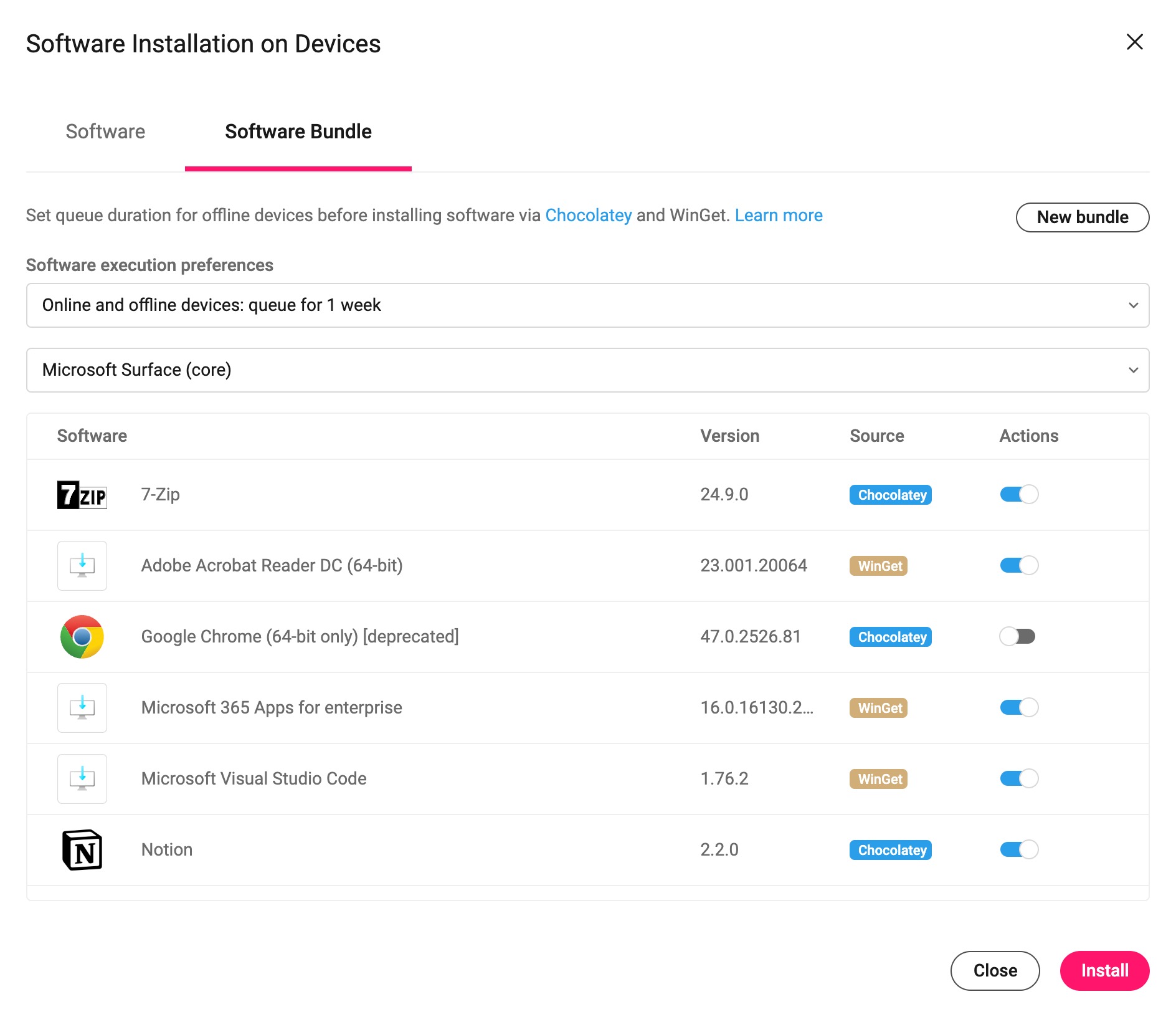Open the software execution preferences dropdown
This screenshot has height=1017, width=1176.
[x=587, y=305]
